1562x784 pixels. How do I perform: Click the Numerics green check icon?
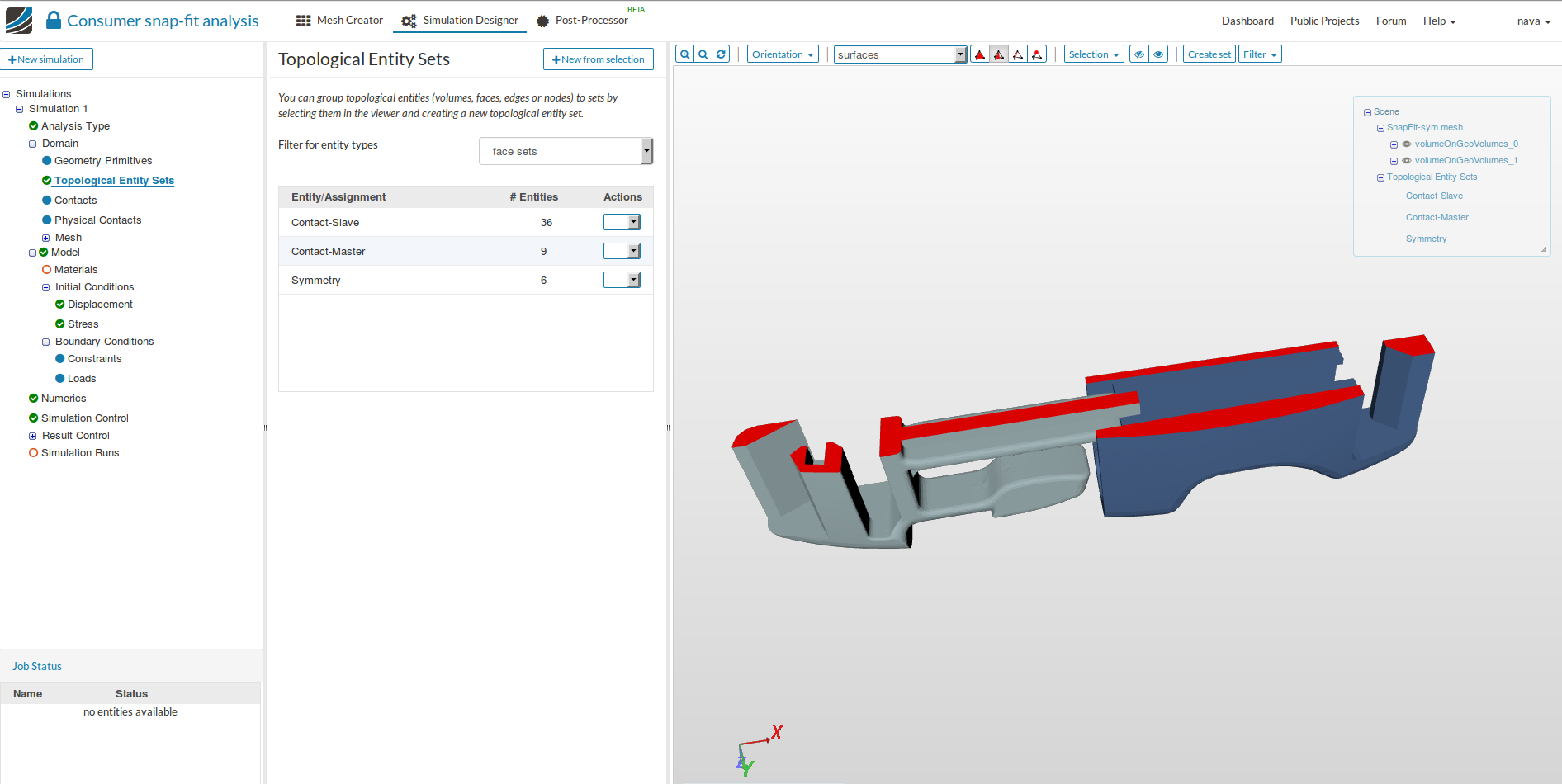tap(34, 399)
